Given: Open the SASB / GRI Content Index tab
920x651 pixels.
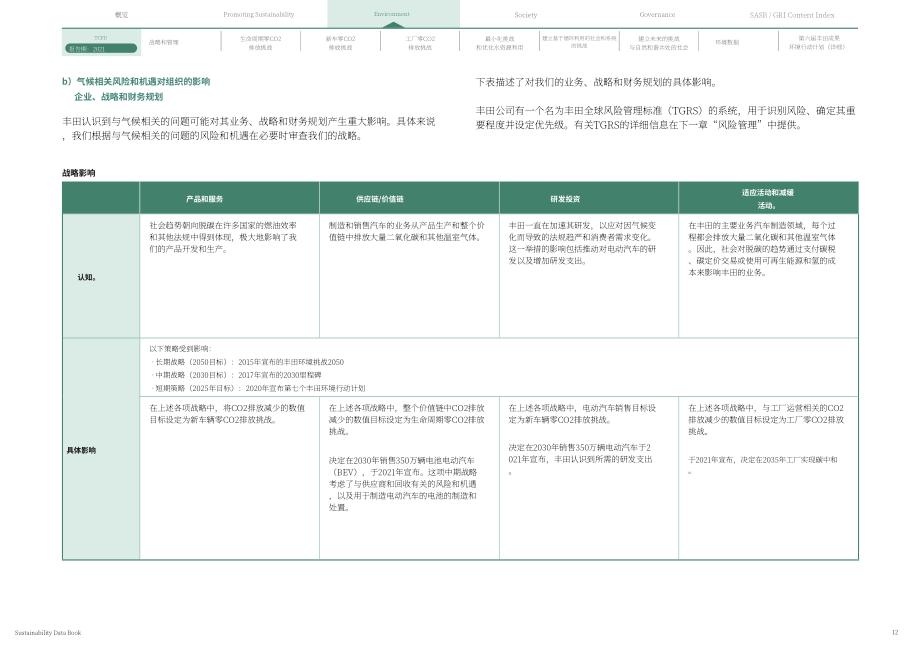Looking at the screenshot, I should (792, 15).
